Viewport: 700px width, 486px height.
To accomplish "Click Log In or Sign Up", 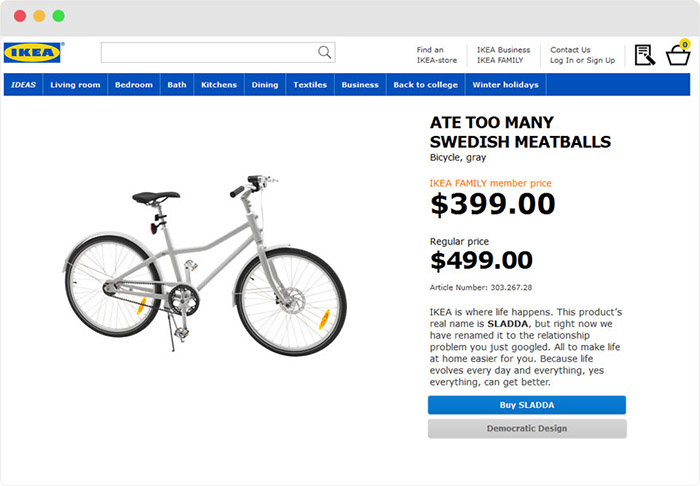I will pos(582,60).
